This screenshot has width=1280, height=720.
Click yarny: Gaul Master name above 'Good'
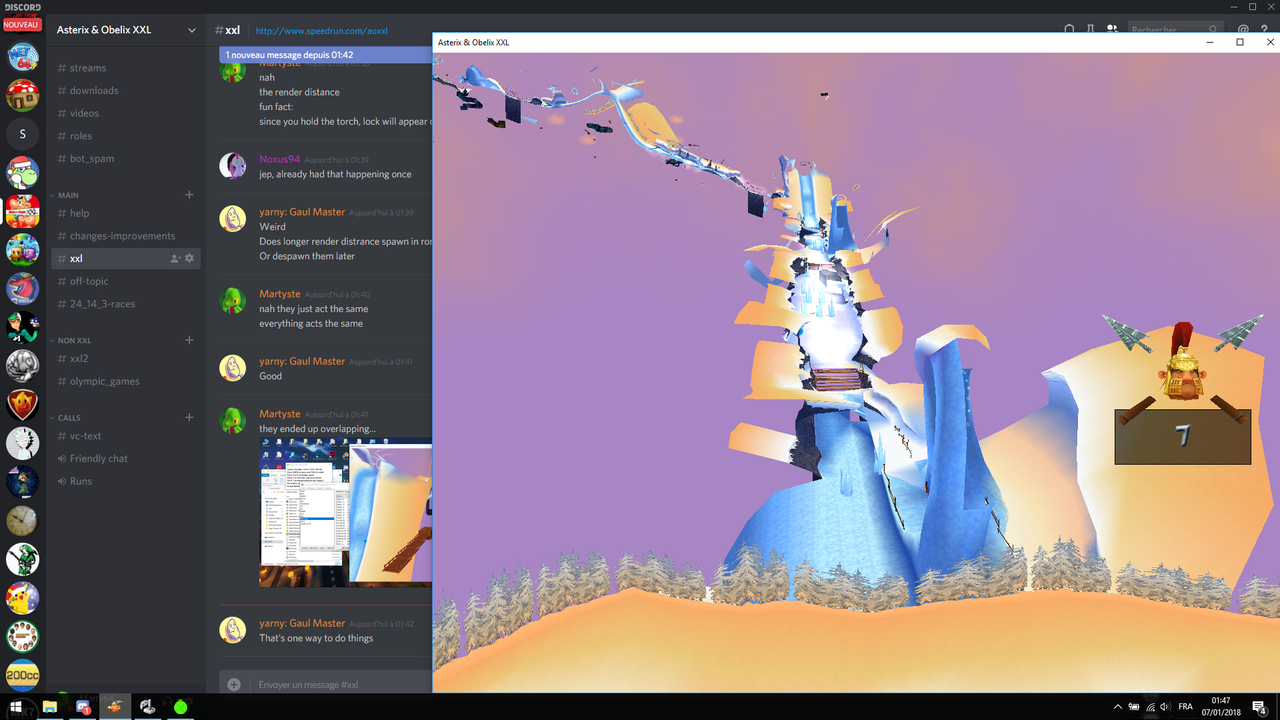click(302, 361)
